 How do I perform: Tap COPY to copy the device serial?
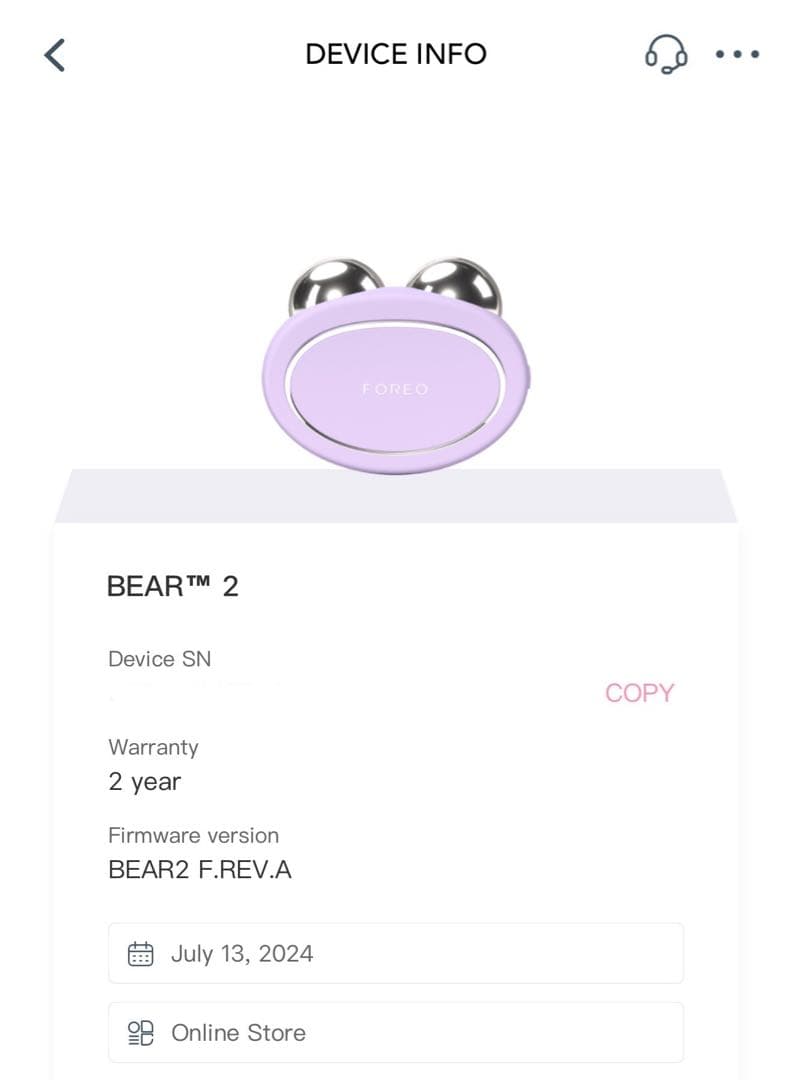coord(639,692)
